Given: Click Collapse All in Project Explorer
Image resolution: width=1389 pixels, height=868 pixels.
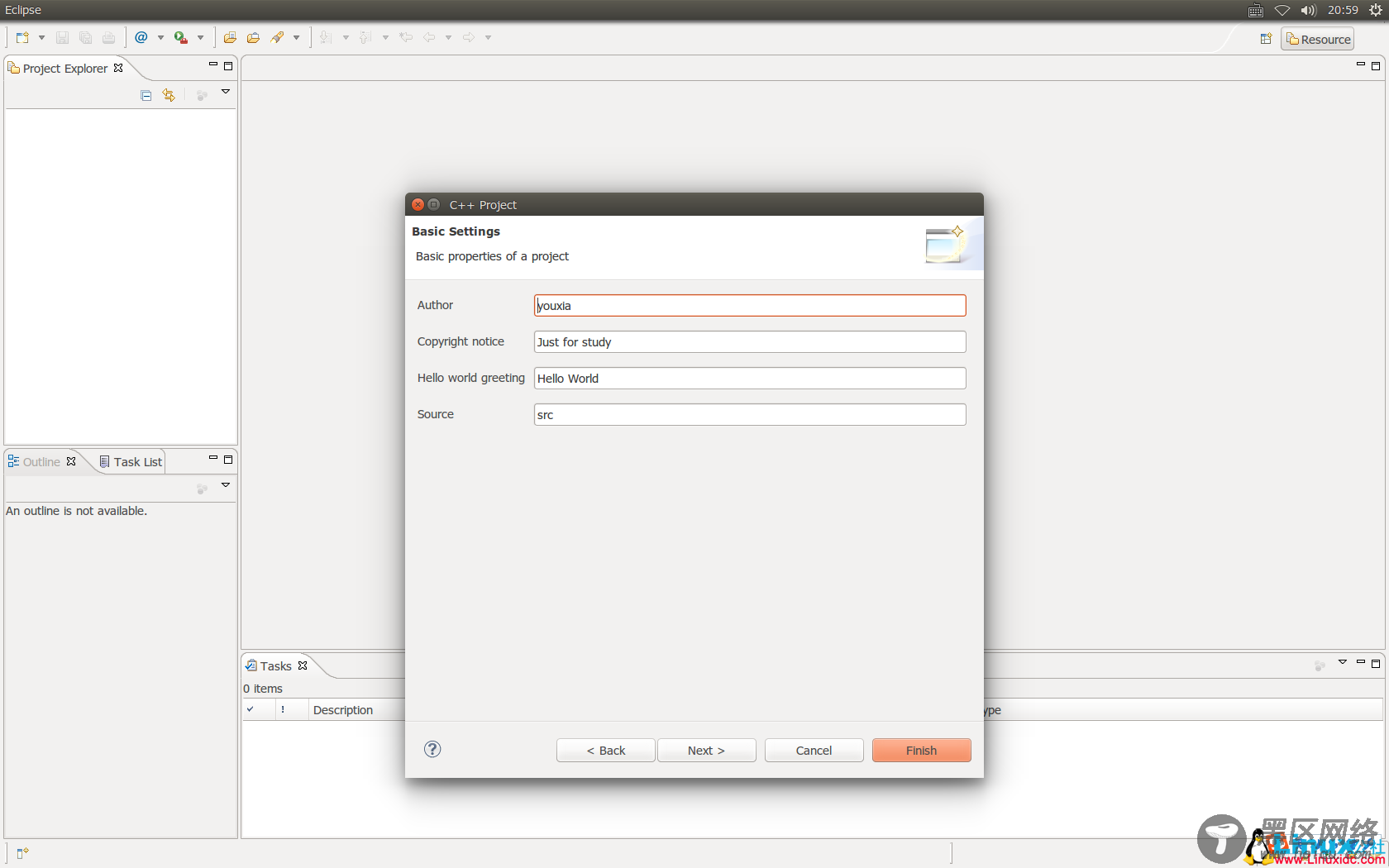Looking at the screenshot, I should click(146, 95).
